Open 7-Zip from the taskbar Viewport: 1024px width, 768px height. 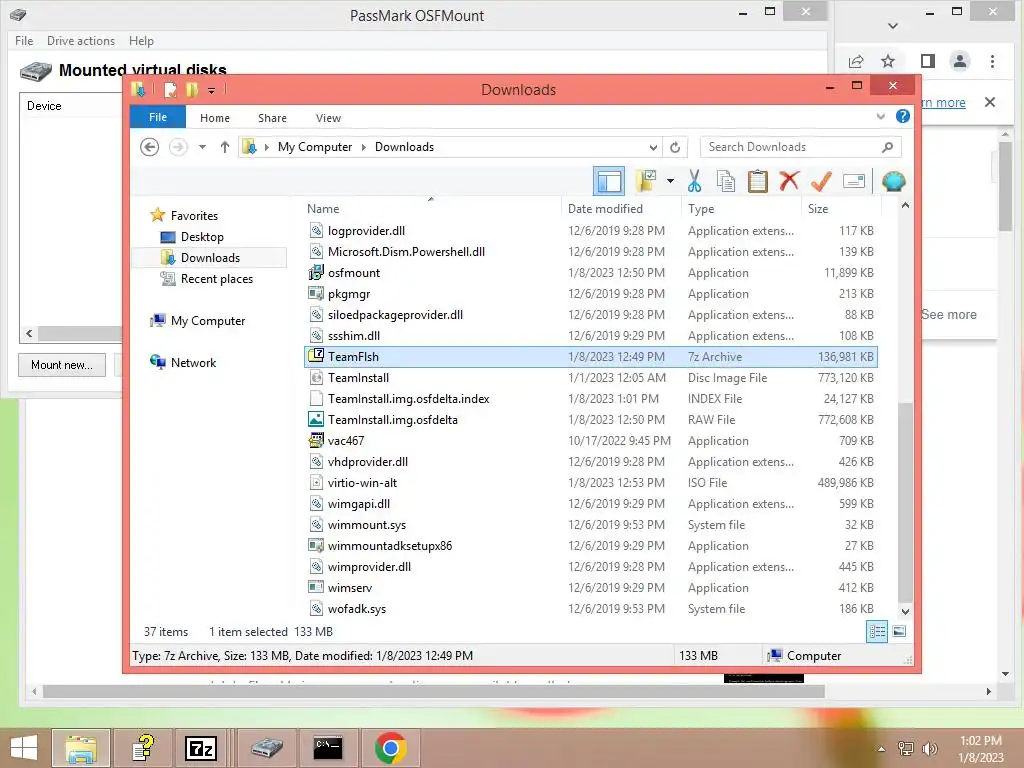point(201,748)
